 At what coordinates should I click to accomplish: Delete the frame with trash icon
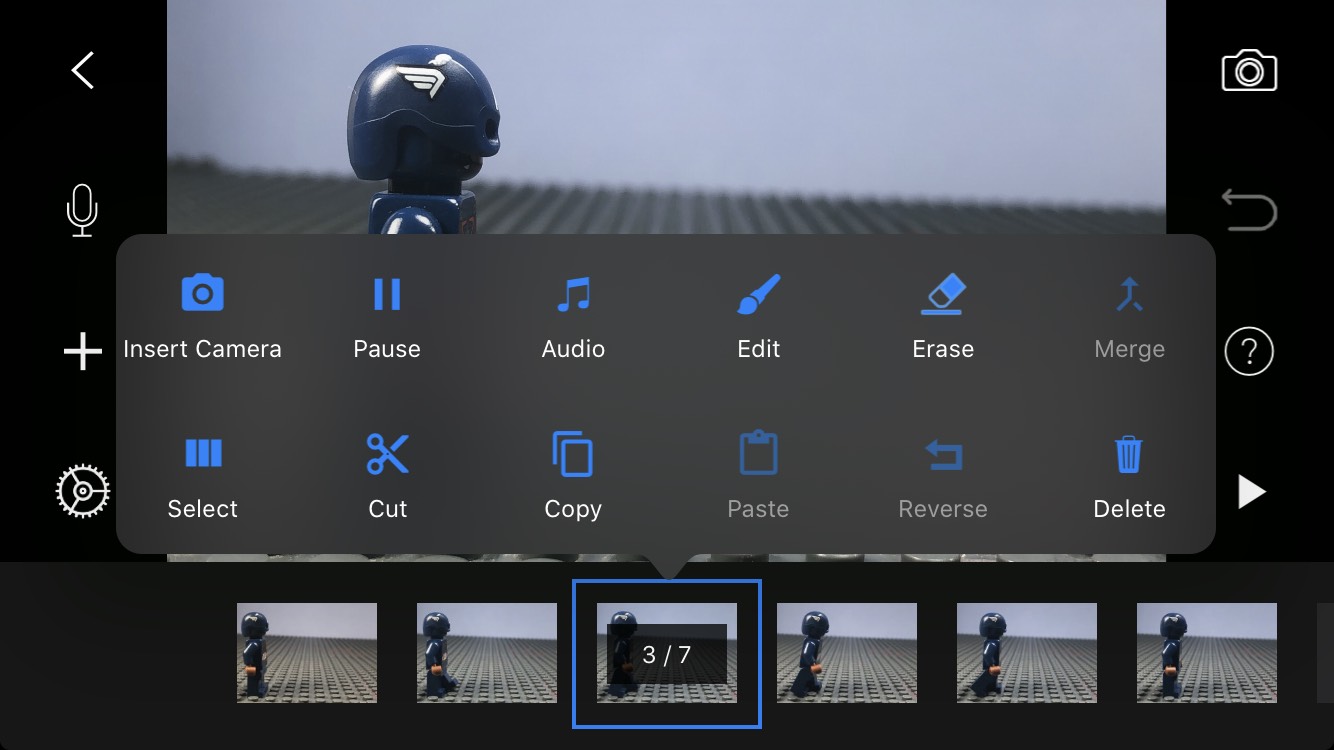[x=1129, y=478]
